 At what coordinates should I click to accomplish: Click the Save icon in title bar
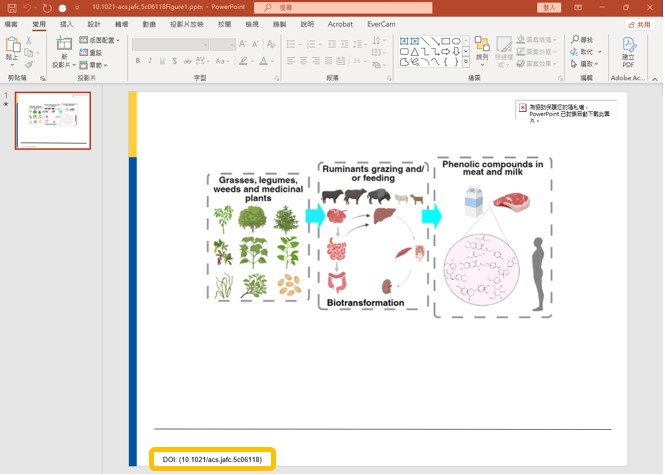pos(11,7)
